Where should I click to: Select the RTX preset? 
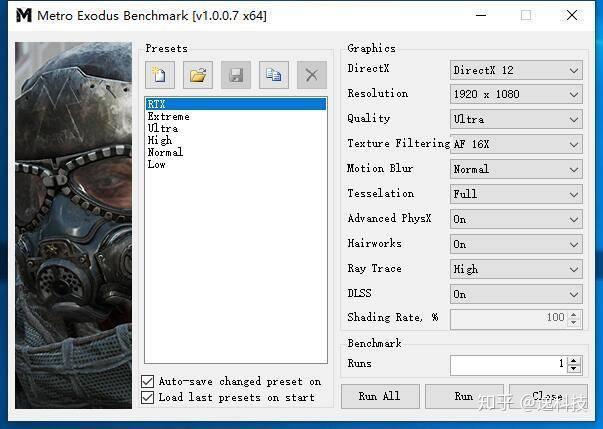pyautogui.click(x=236, y=104)
